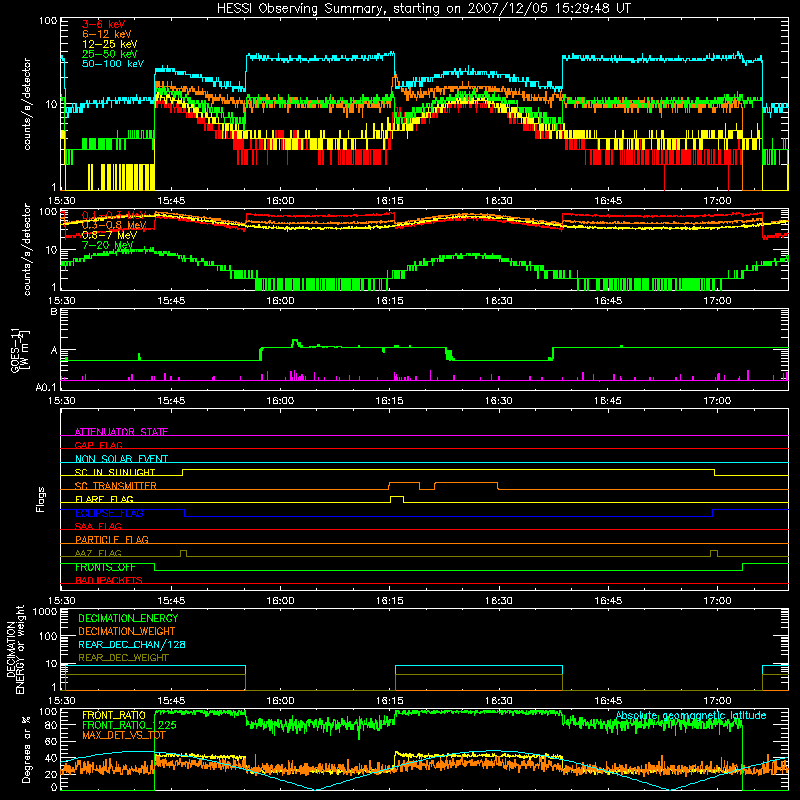
Task: Click the GAP_FLAG label
Action: (x=98, y=445)
